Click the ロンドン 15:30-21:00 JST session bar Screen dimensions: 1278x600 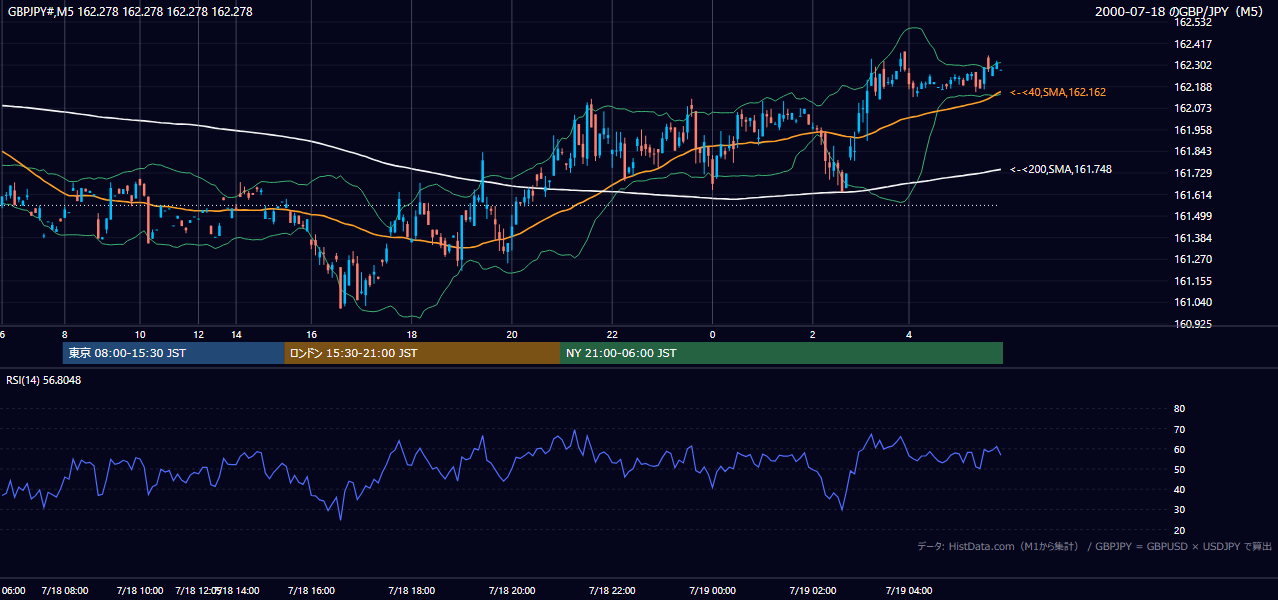pyautogui.click(x=422, y=353)
